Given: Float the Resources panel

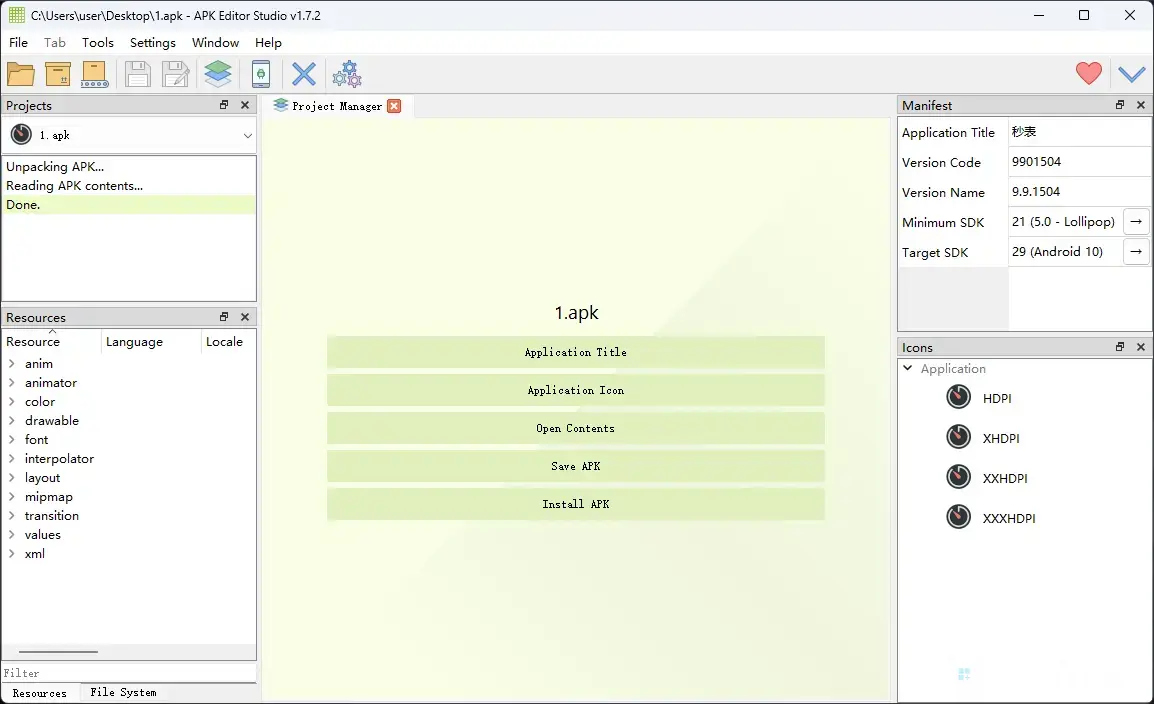Looking at the screenshot, I should click(224, 317).
